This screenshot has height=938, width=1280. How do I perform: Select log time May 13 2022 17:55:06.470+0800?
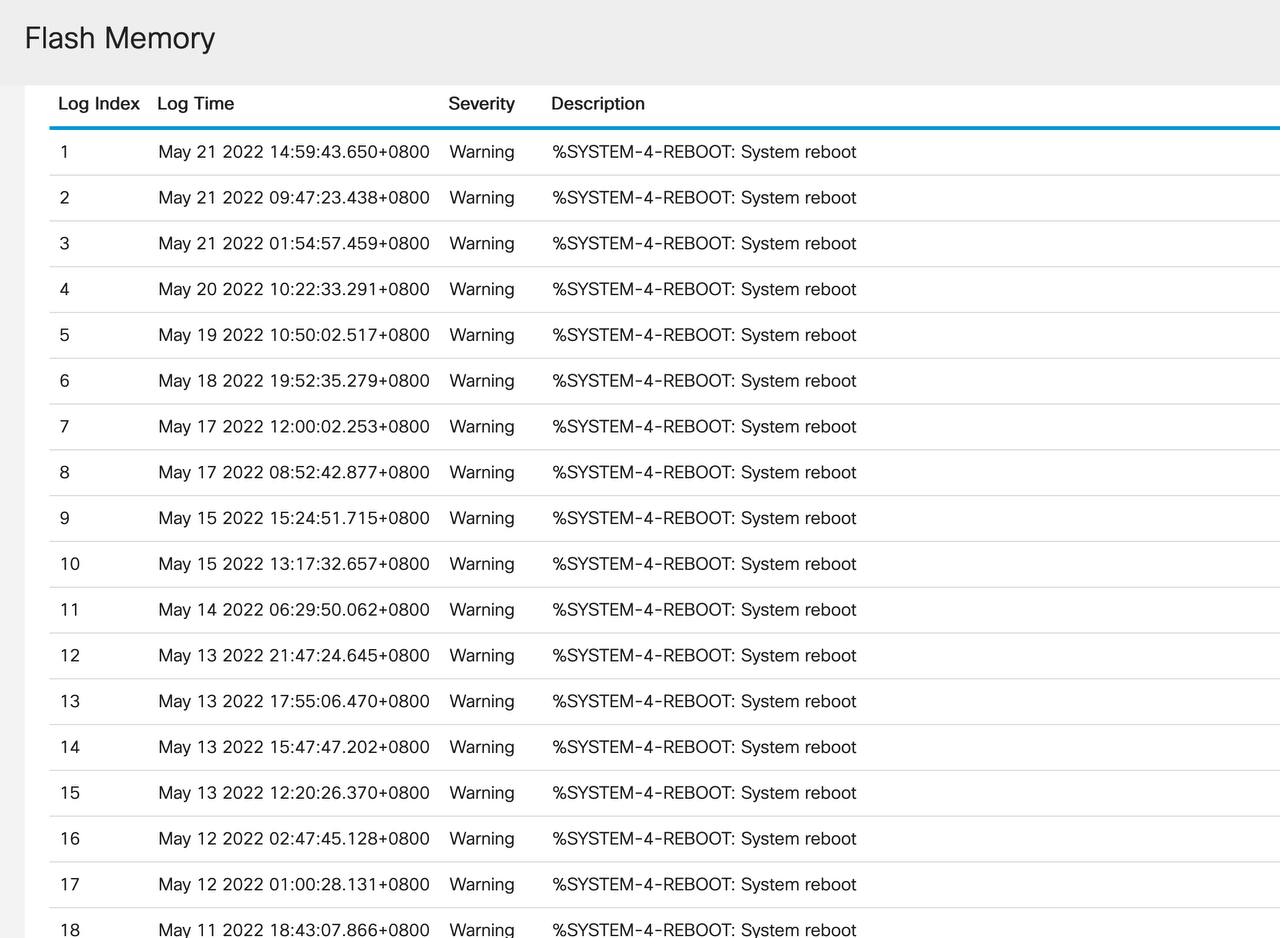click(294, 701)
